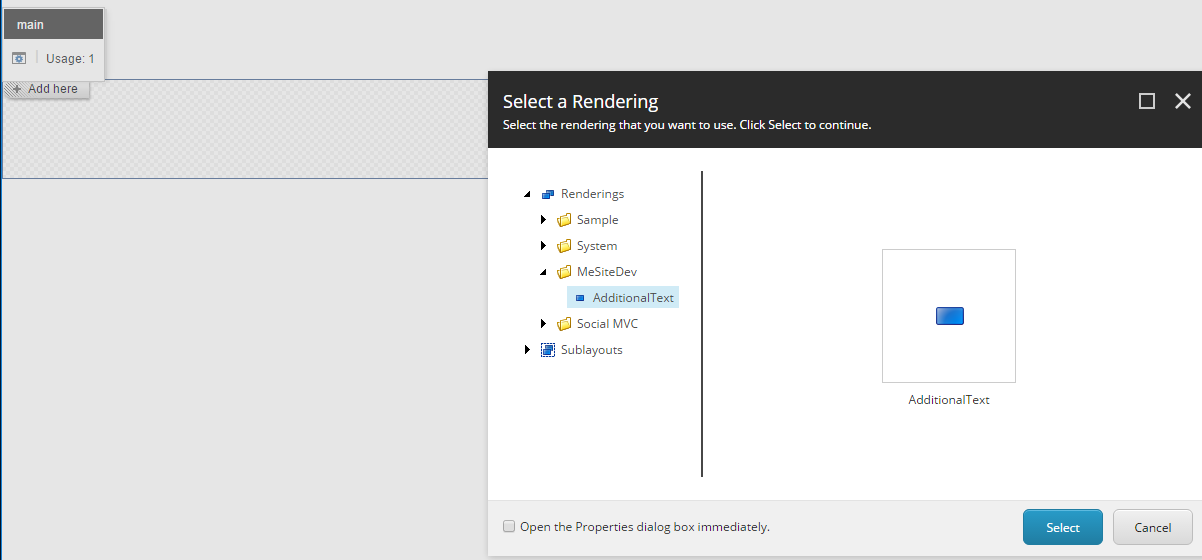Click the Sample folder icon
The height and width of the screenshot is (560, 1202).
pyautogui.click(x=564, y=220)
